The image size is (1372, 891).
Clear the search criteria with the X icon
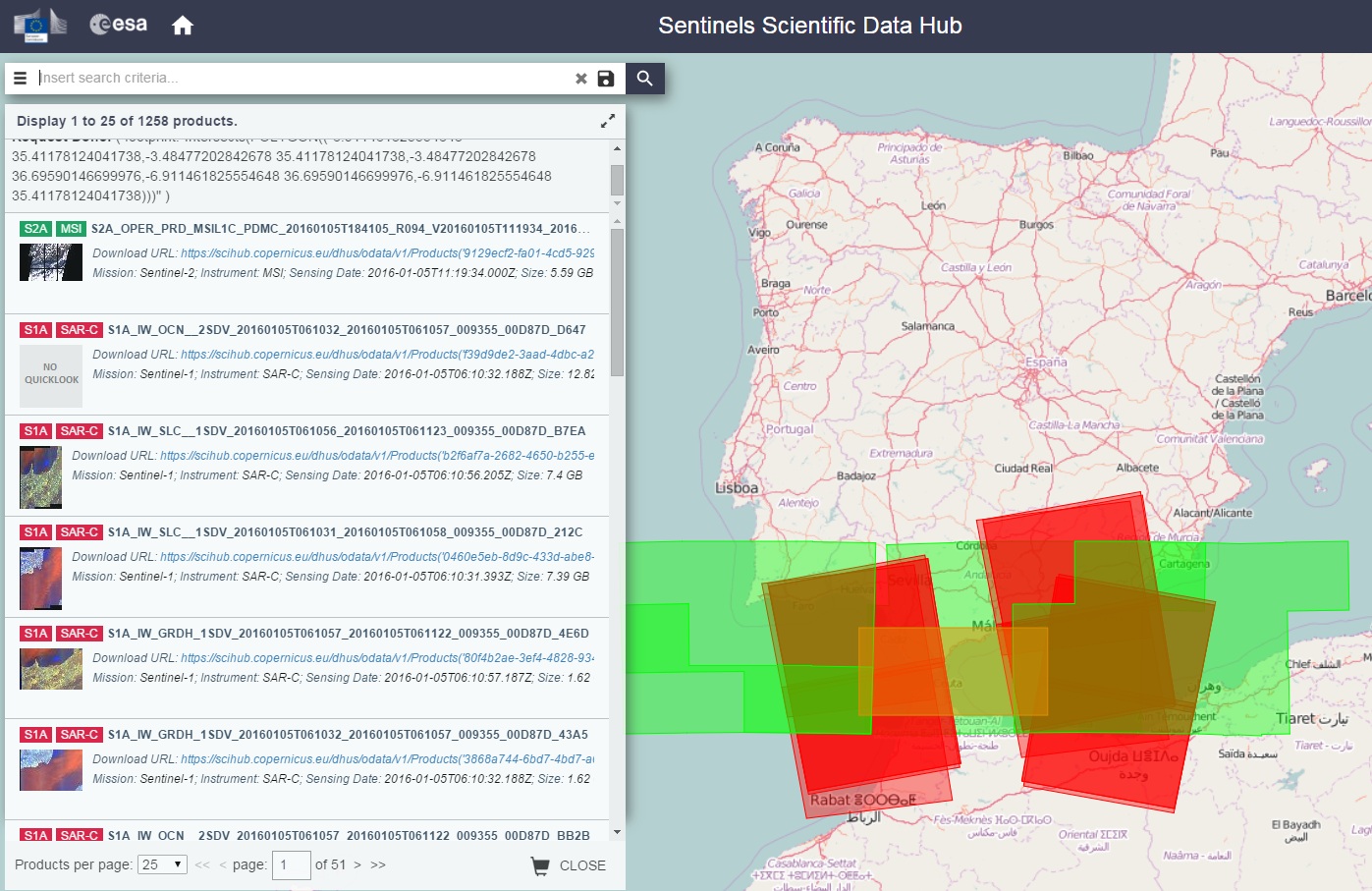click(x=580, y=78)
